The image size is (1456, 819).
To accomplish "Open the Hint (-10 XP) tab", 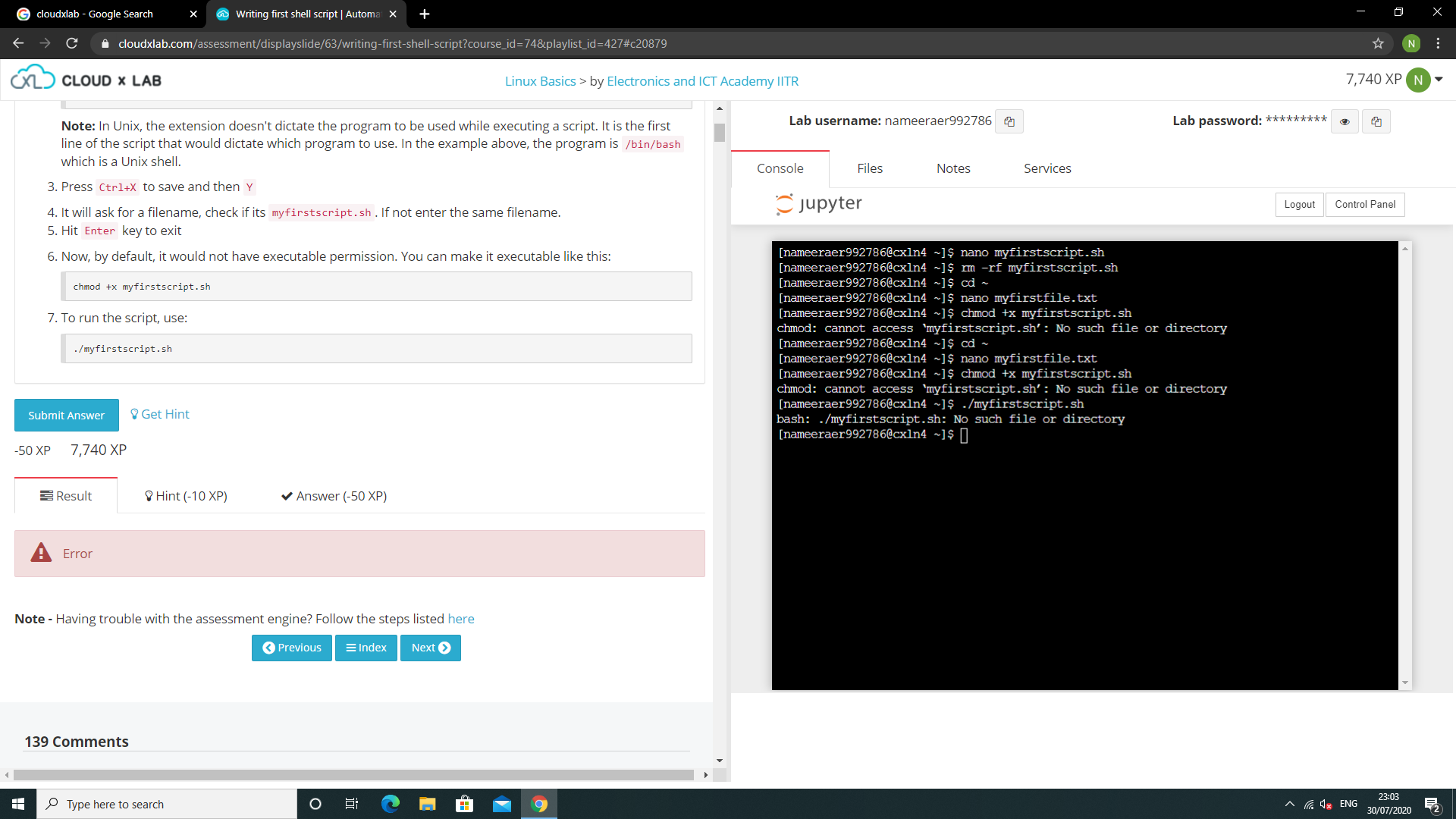I will [x=186, y=496].
